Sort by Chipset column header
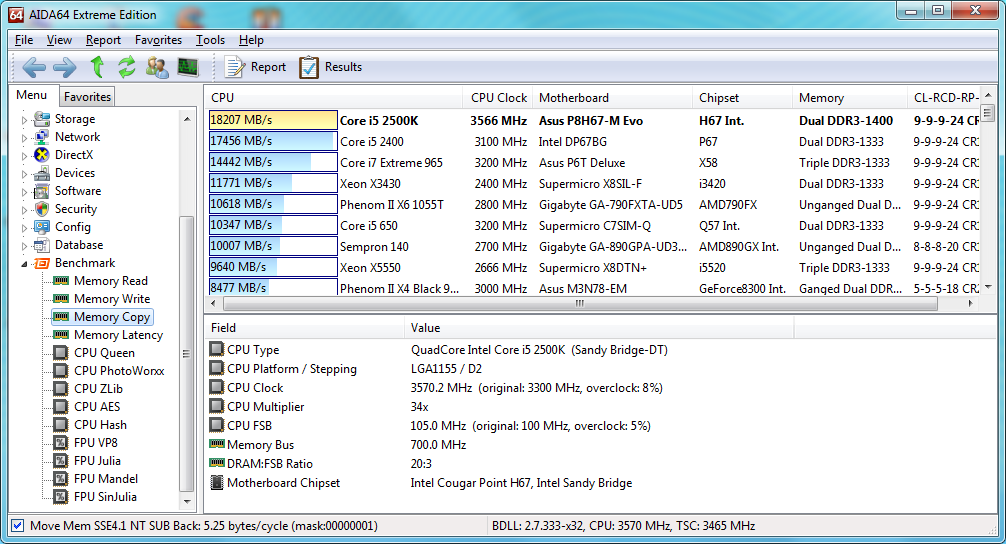Viewport: 1006px width, 544px height. [742, 98]
